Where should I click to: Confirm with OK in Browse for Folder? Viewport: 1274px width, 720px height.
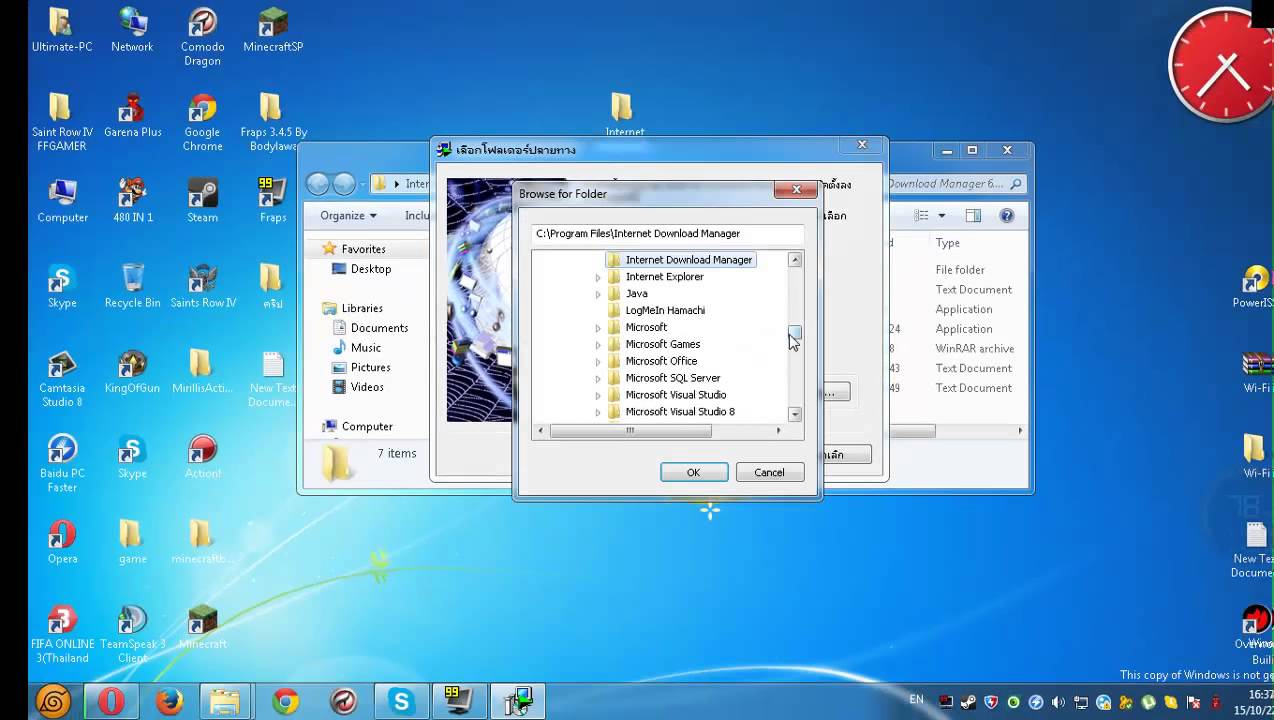point(693,472)
